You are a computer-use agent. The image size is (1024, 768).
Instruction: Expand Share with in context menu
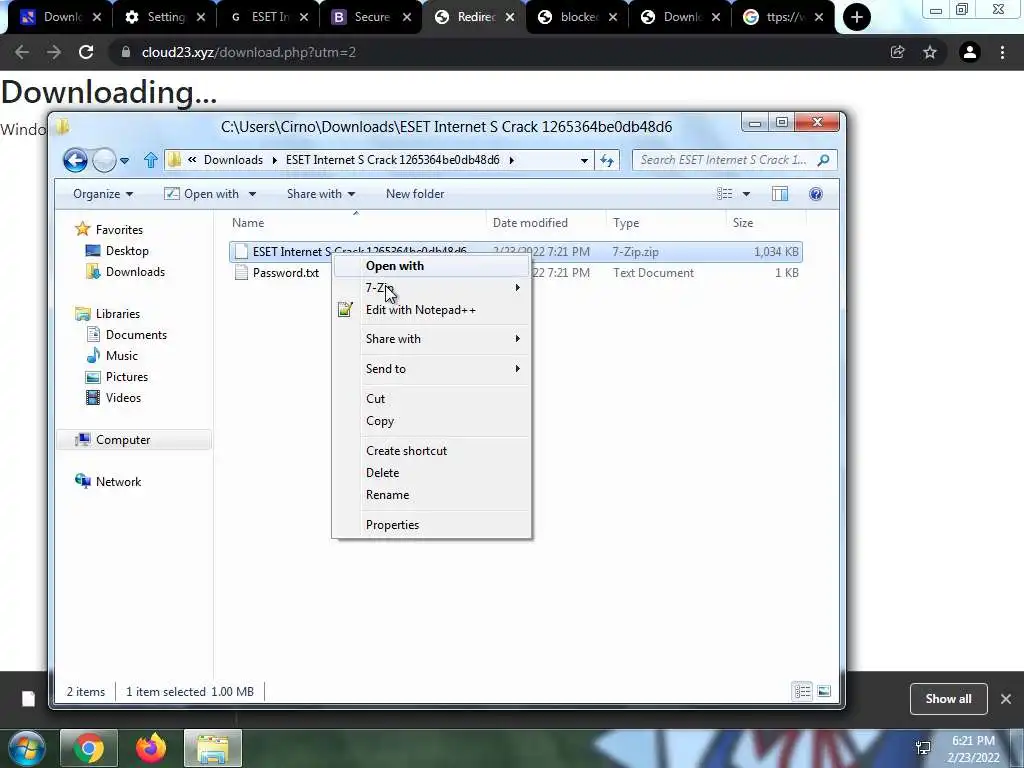click(x=432, y=339)
